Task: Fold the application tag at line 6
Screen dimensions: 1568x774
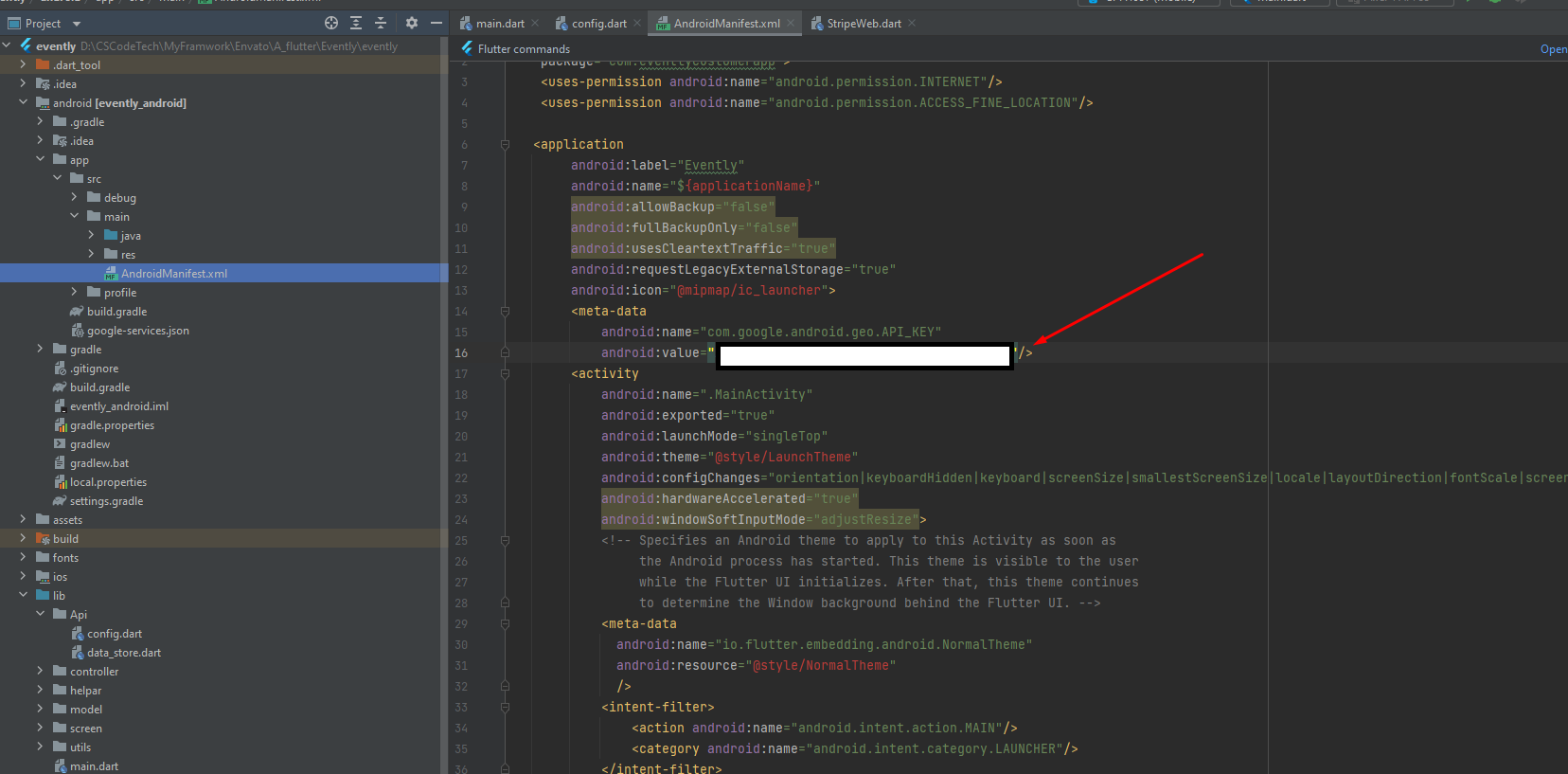Action: click(x=505, y=145)
